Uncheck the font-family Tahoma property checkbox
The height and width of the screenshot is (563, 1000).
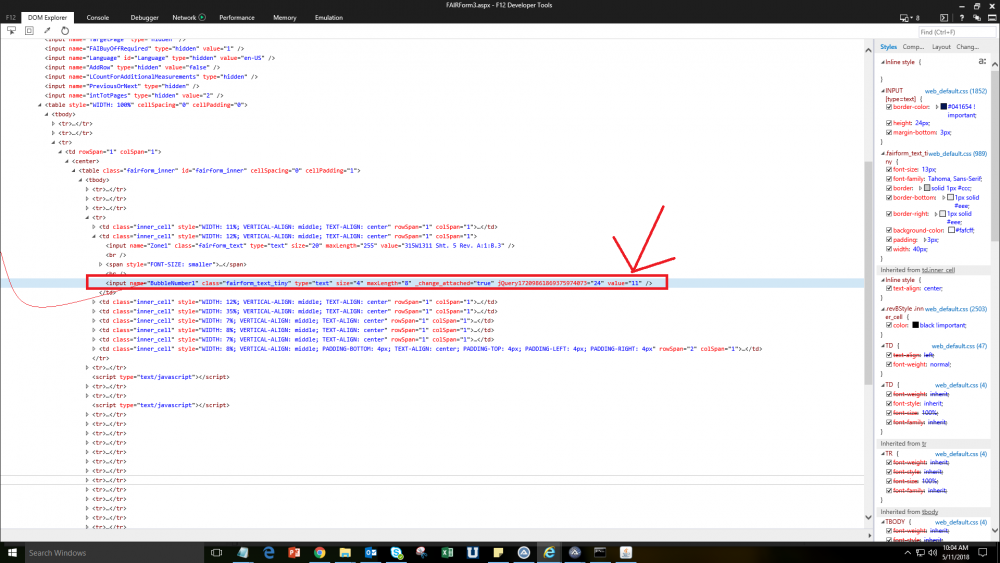coord(889,179)
